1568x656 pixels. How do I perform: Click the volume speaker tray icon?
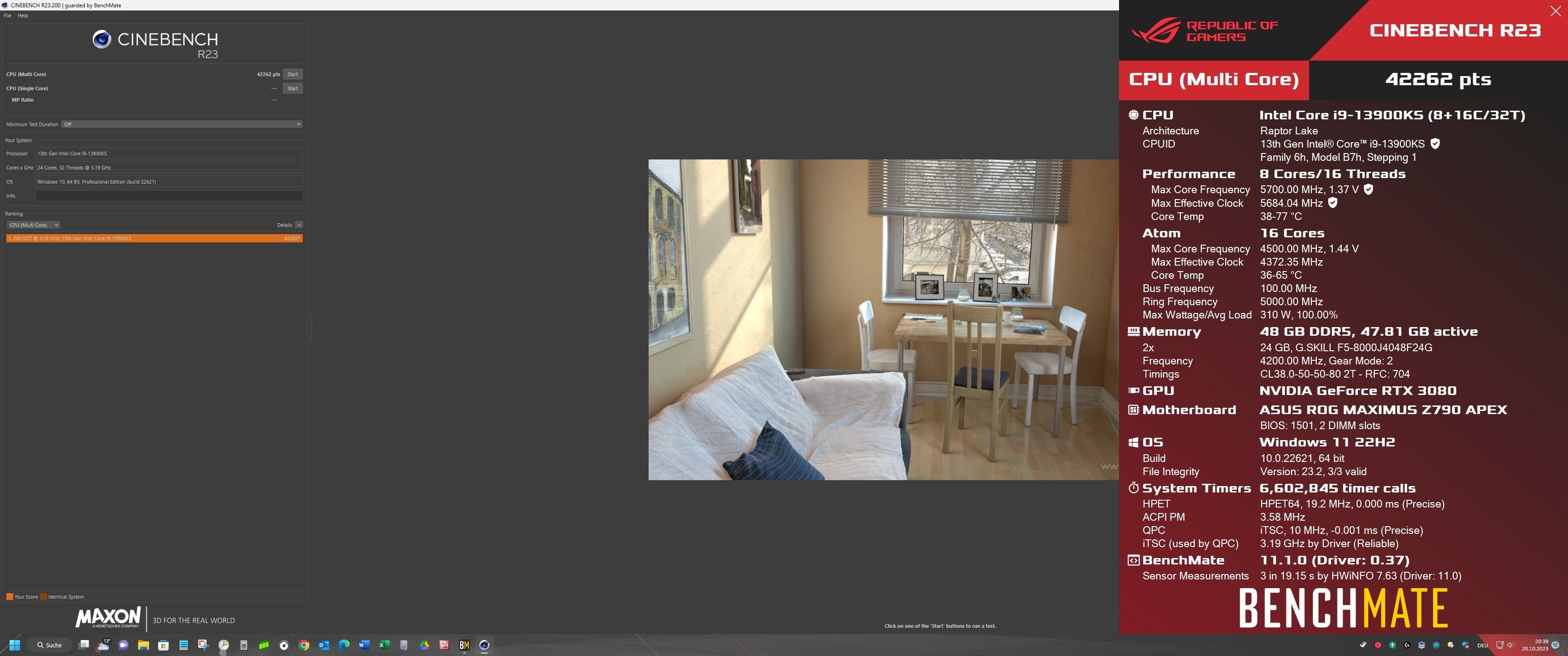1510,645
